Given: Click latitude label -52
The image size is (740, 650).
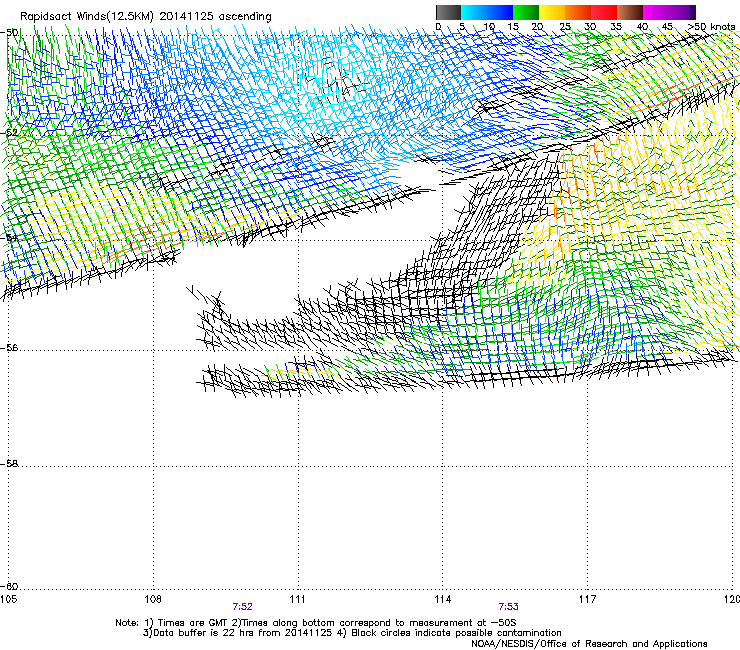Looking at the screenshot, I should (10, 133).
